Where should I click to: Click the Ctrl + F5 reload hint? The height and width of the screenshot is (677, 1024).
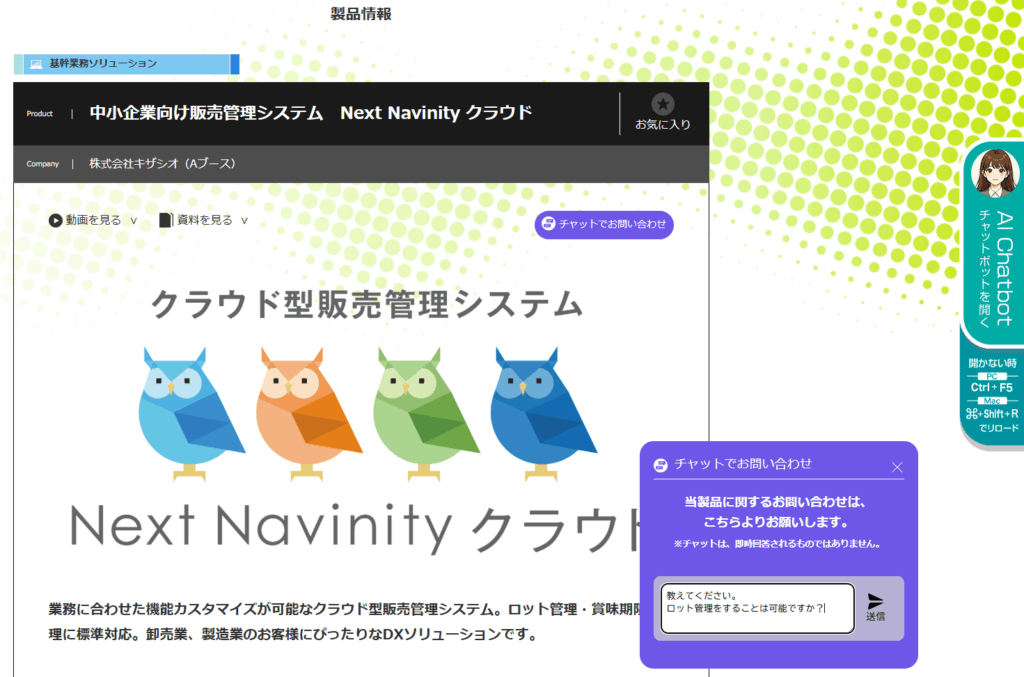991,387
